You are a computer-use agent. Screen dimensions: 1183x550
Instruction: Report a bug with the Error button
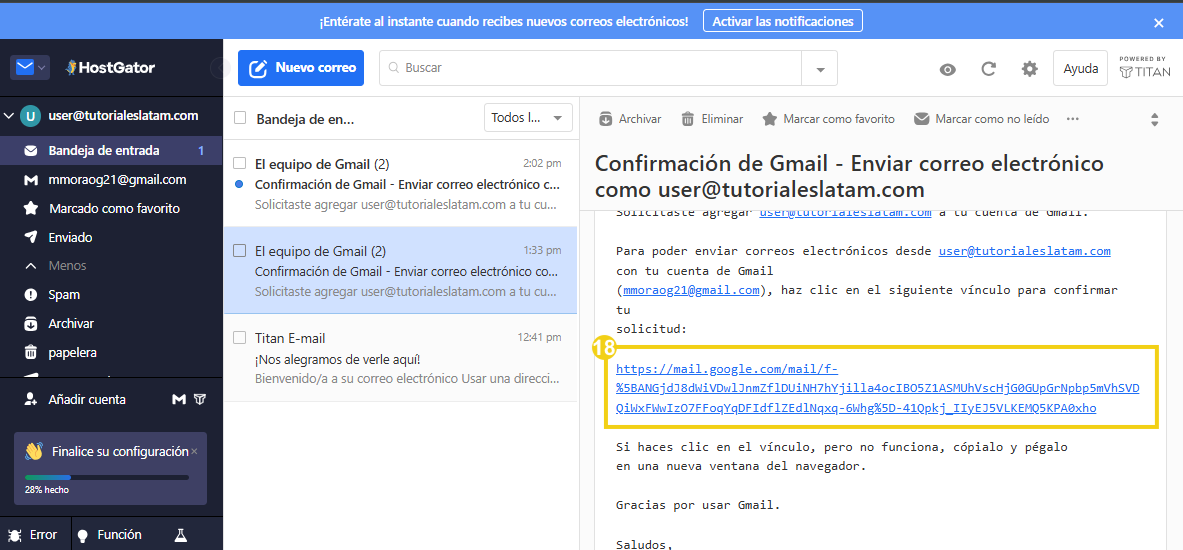[32, 534]
